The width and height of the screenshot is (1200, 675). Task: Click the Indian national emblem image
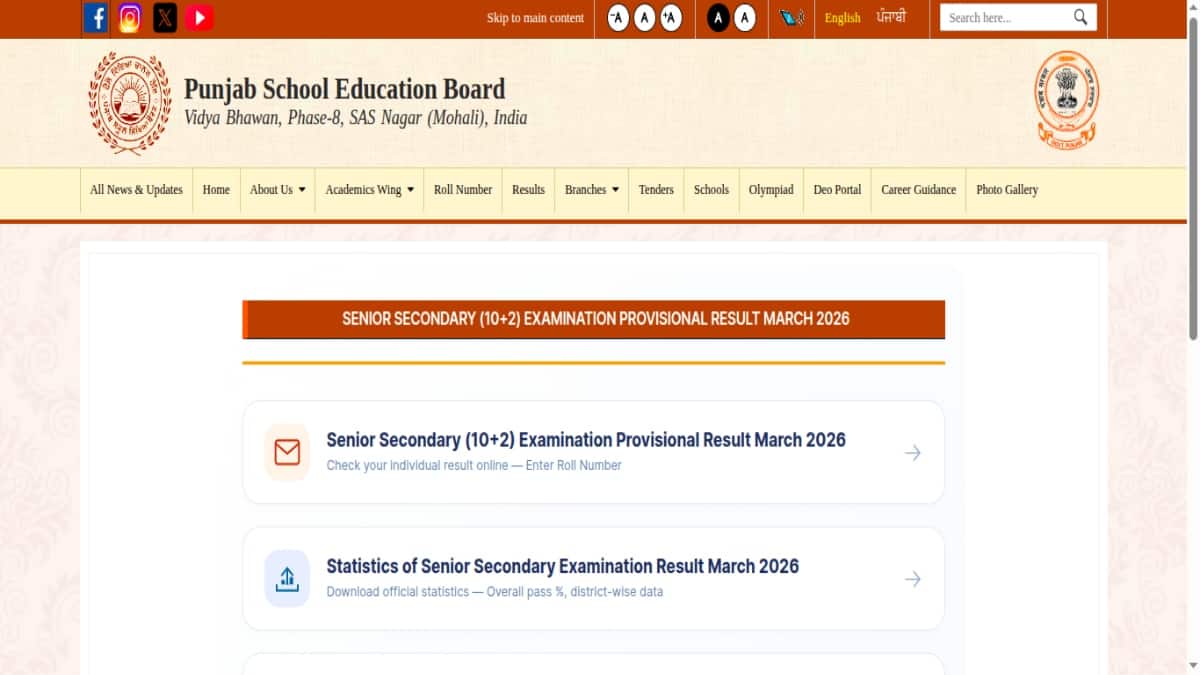click(x=1066, y=100)
